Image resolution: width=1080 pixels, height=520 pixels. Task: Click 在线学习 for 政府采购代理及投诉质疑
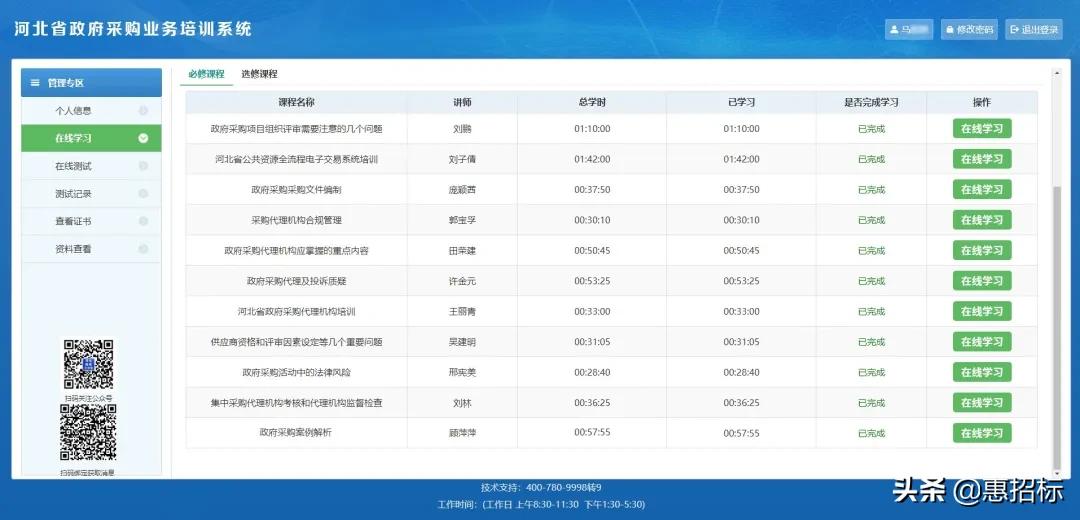click(982, 281)
